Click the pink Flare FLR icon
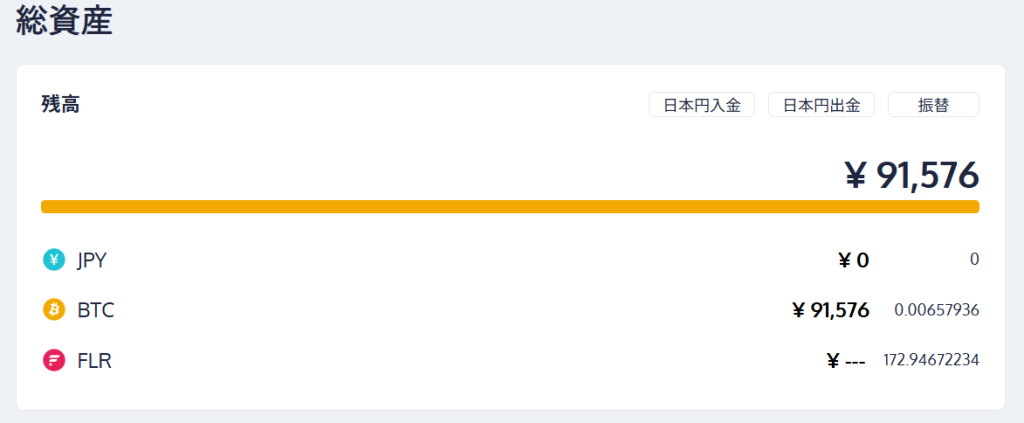 (54, 360)
